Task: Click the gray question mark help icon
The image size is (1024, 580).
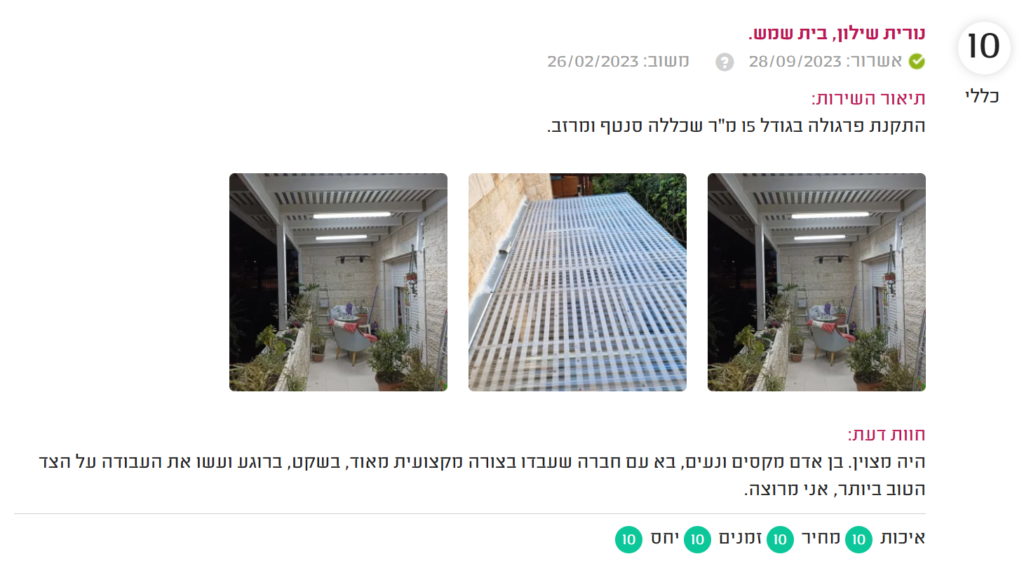Action: (724, 62)
